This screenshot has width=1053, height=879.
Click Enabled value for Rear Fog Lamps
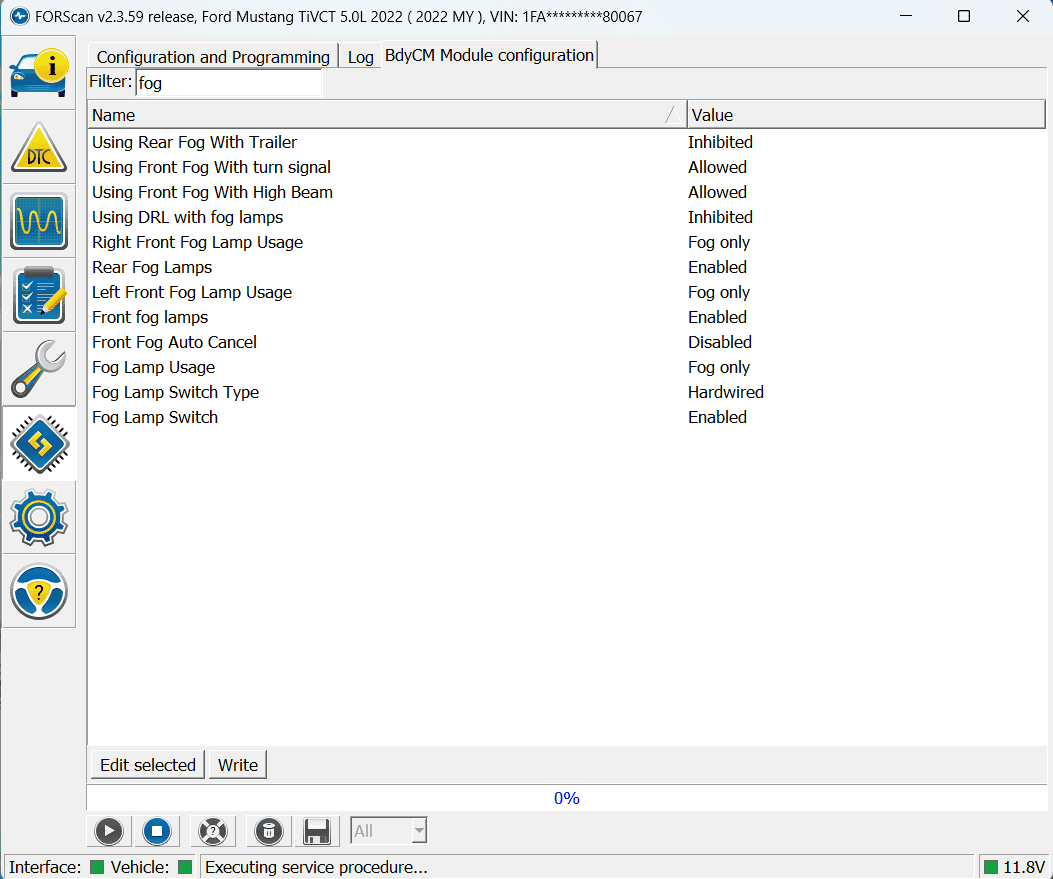pyautogui.click(x=717, y=267)
